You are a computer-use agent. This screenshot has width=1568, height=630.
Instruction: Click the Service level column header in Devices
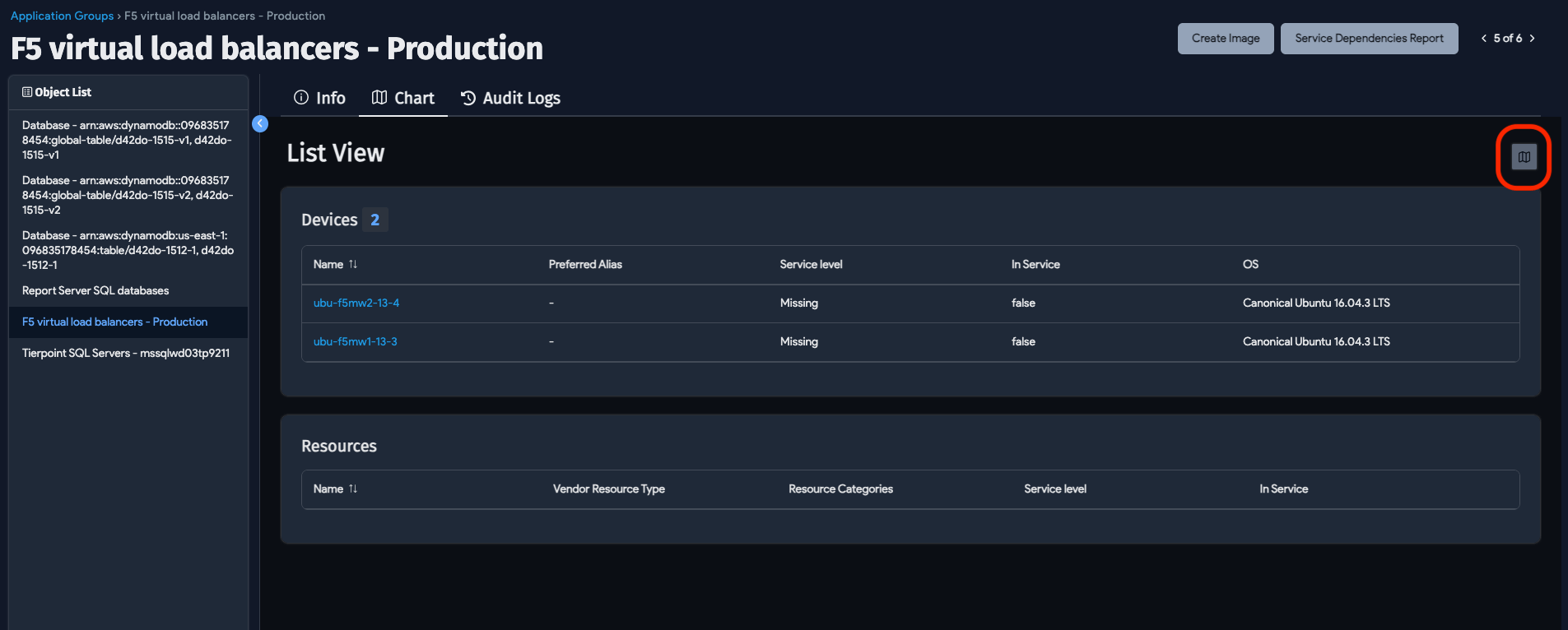(x=811, y=264)
